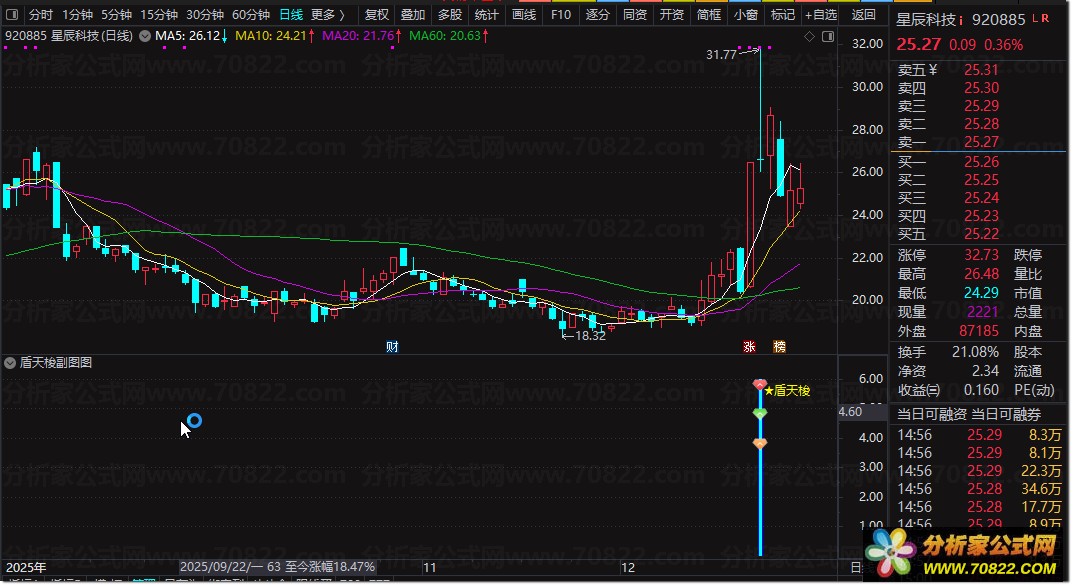Click trade row with volume 22.3万
This screenshot has width=1073, height=585.
(x=979, y=471)
